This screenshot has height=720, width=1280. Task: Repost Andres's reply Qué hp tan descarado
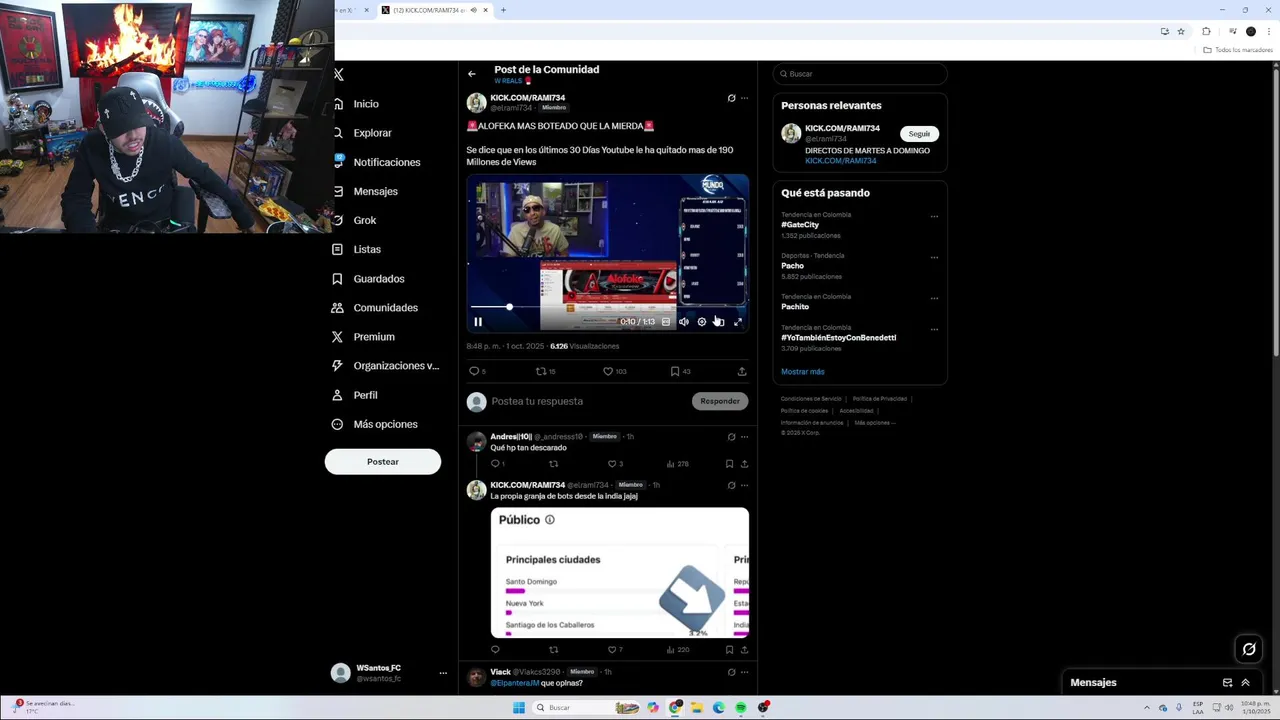(x=554, y=464)
